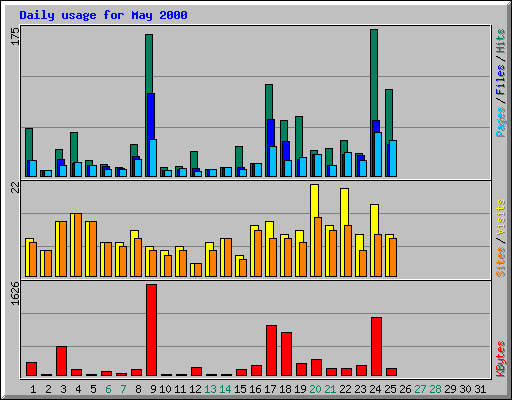512x400 pixels.
Task: Click day label 28 on the x-axis
Action: point(435,389)
